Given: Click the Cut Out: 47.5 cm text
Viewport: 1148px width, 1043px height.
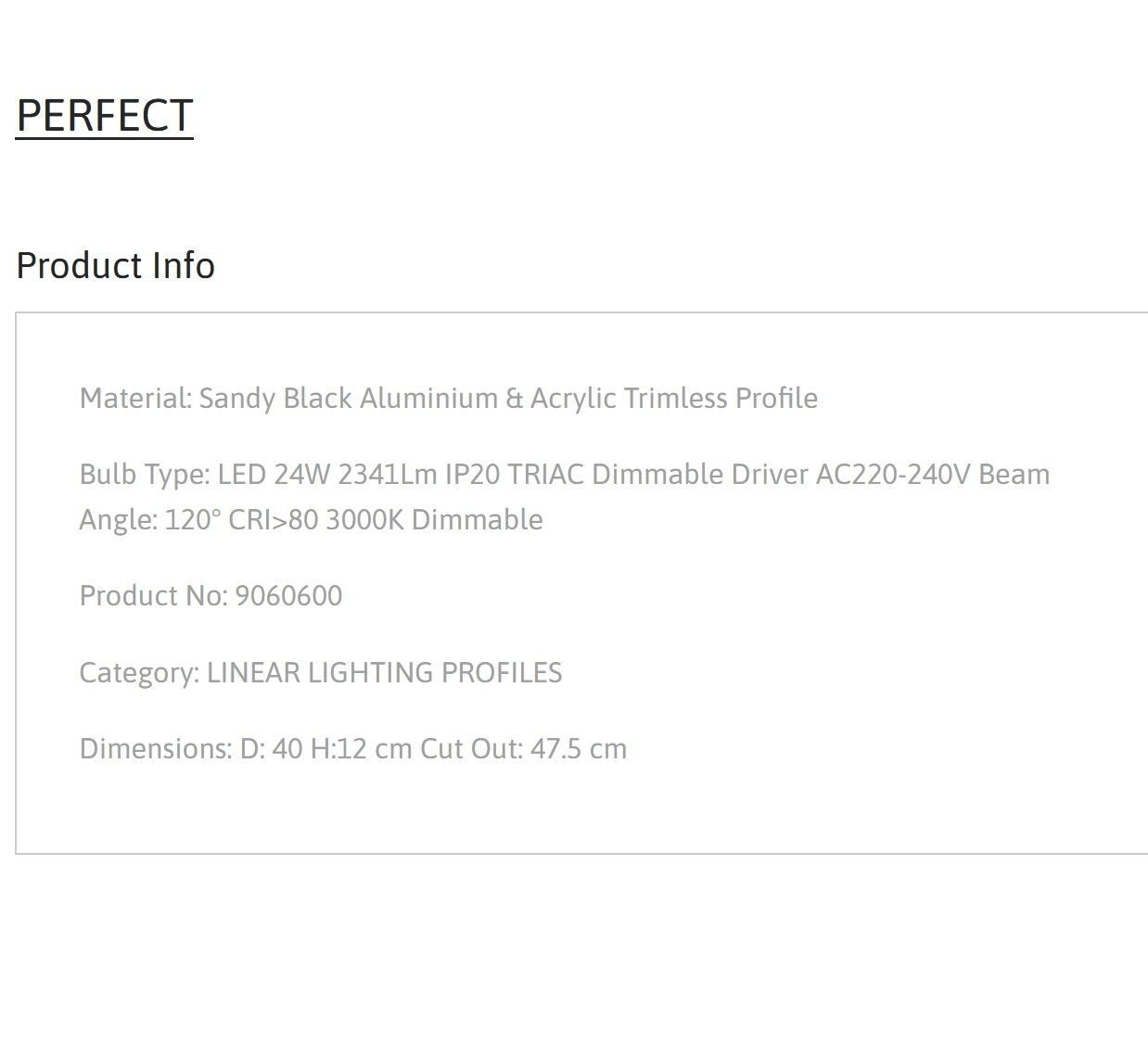Looking at the screenshot, I should 524,748.
